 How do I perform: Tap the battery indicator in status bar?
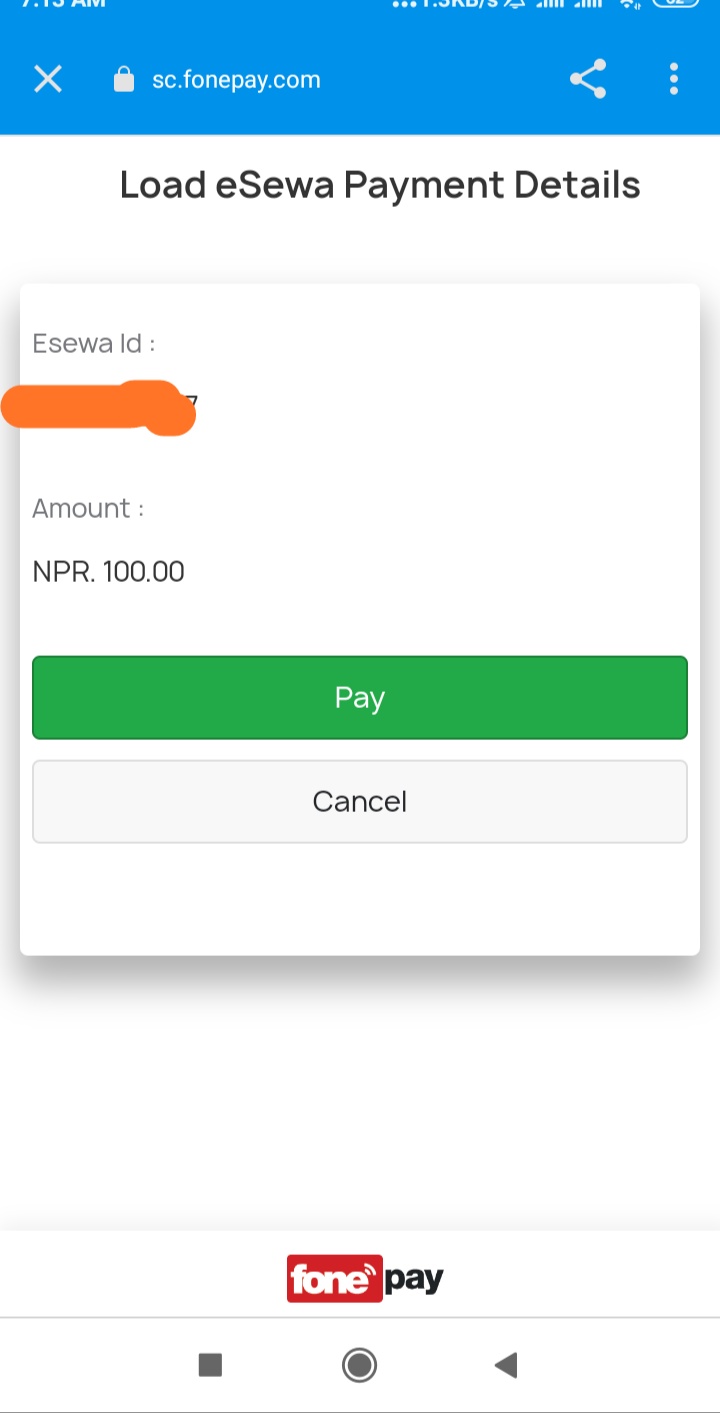tap(676, 3)
